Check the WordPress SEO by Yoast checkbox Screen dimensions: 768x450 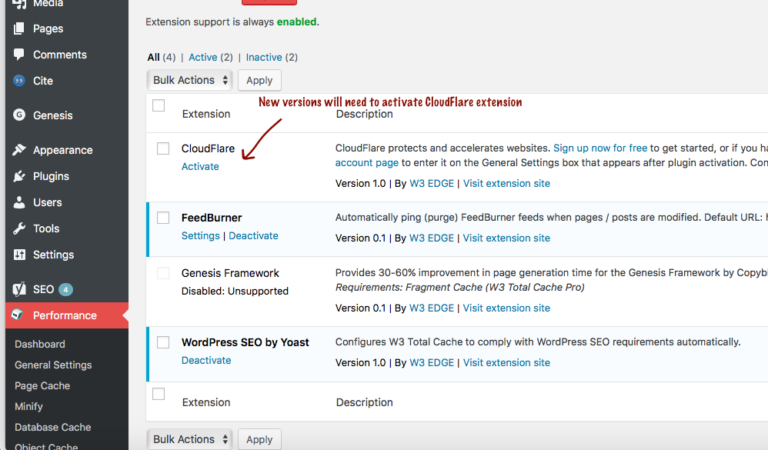(x=163, y=342)
